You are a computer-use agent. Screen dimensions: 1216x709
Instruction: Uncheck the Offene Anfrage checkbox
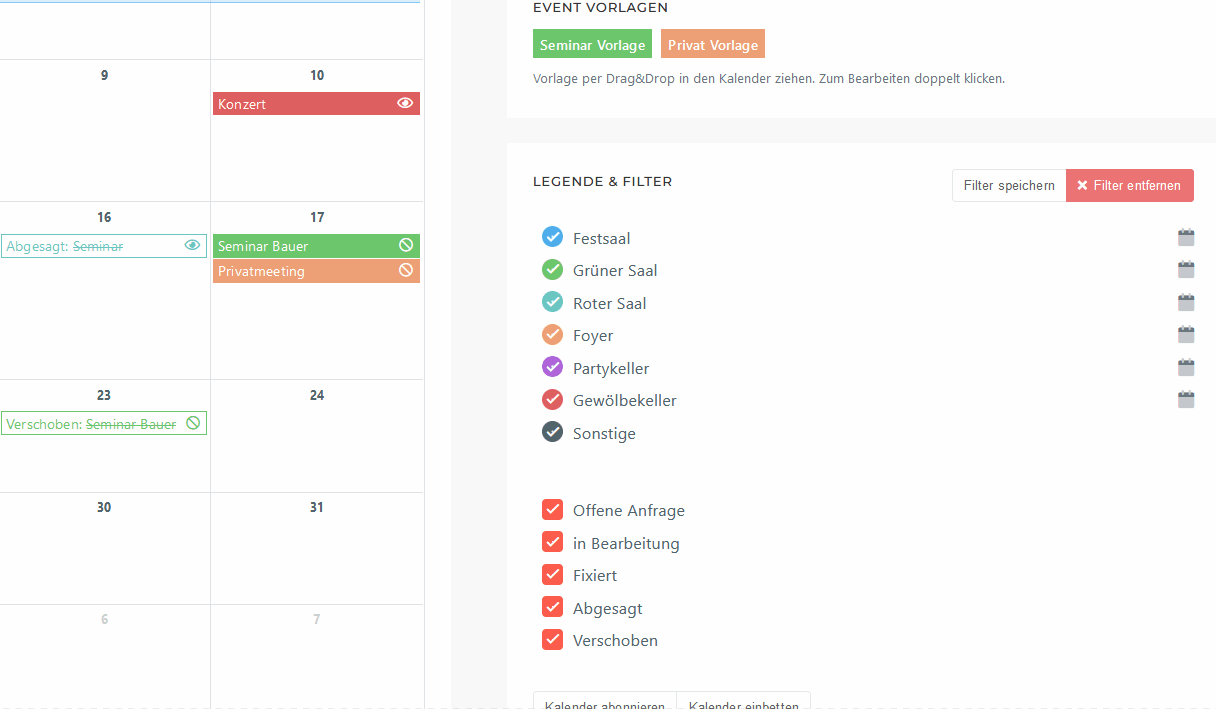(552, 510)
